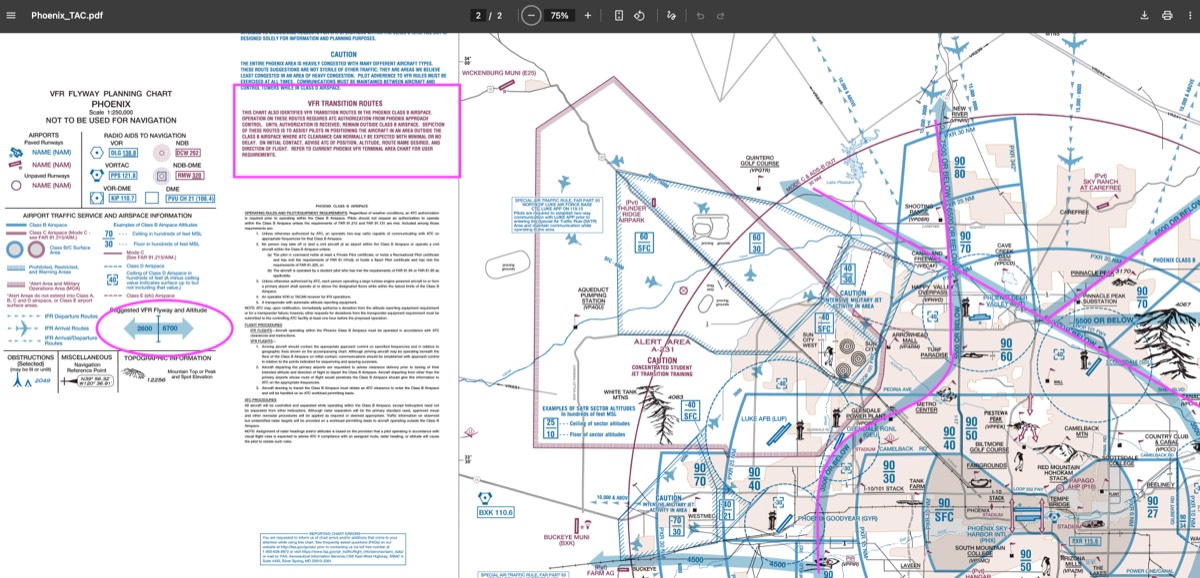Download the Phoenix_TAC PDF
This screenshot has width=1200, height=578.
pyautogui.click(x=1144, y=16)
